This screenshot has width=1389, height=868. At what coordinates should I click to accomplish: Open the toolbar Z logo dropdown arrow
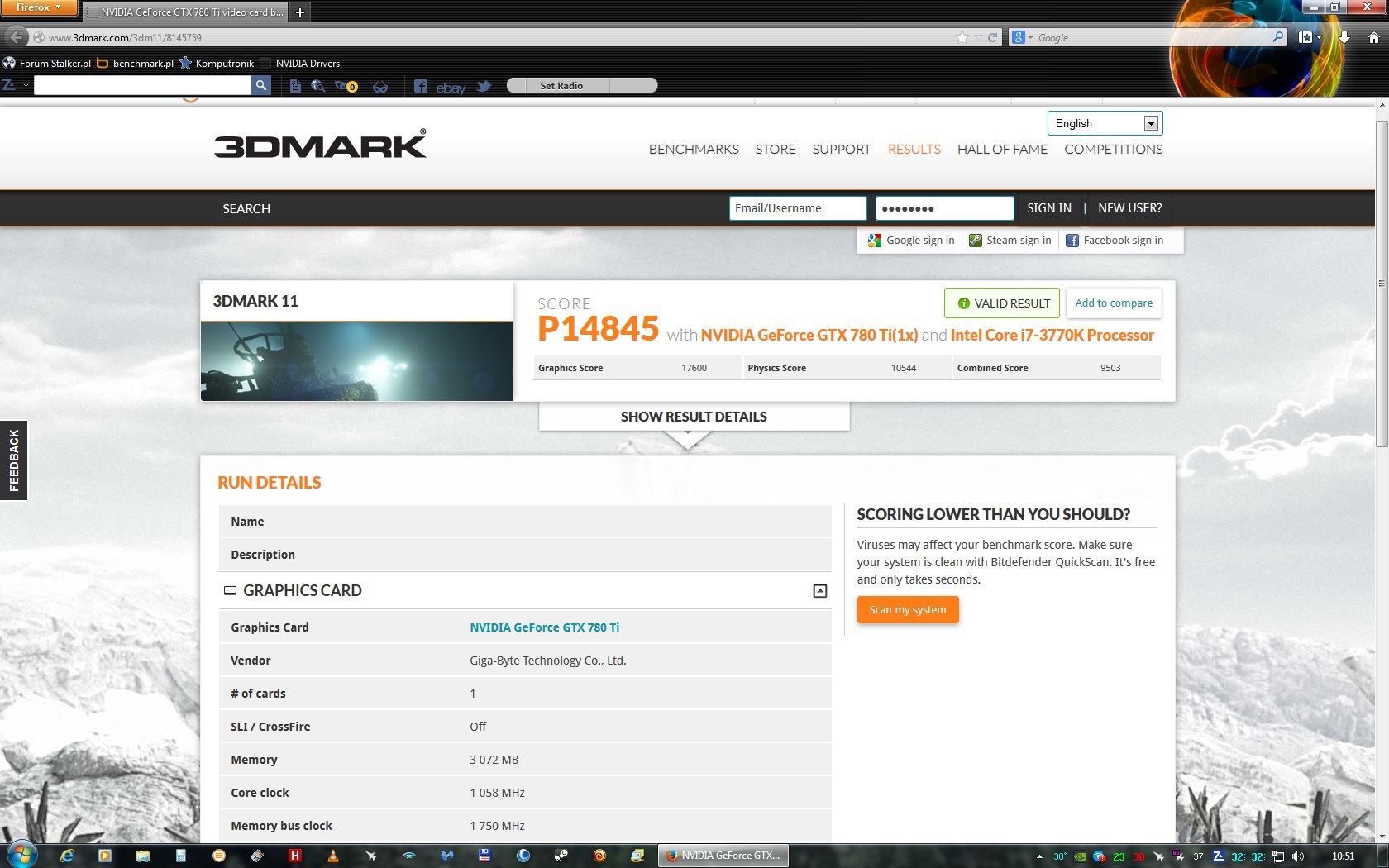[x=26, y=85]
